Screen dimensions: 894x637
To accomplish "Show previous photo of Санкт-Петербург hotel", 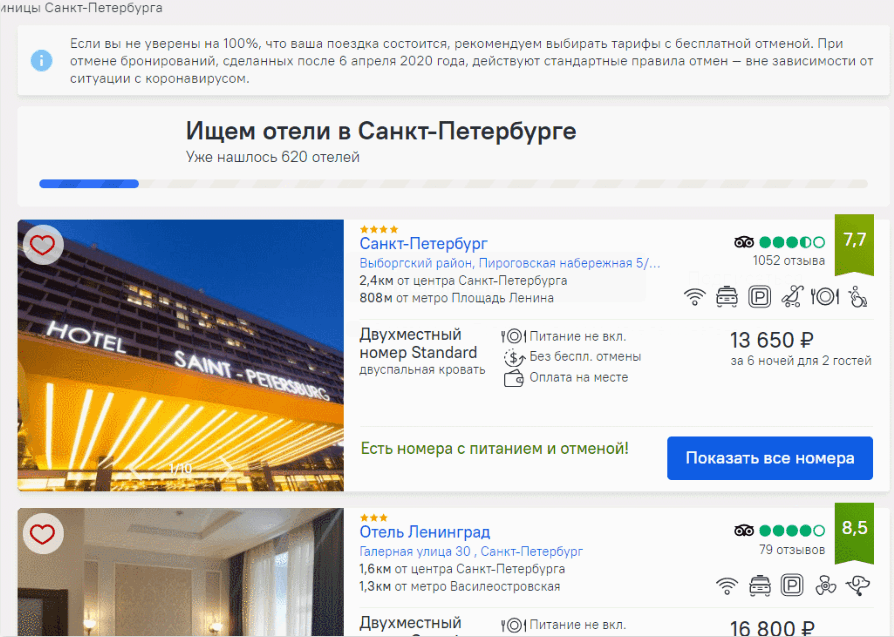I will [134, 468].
